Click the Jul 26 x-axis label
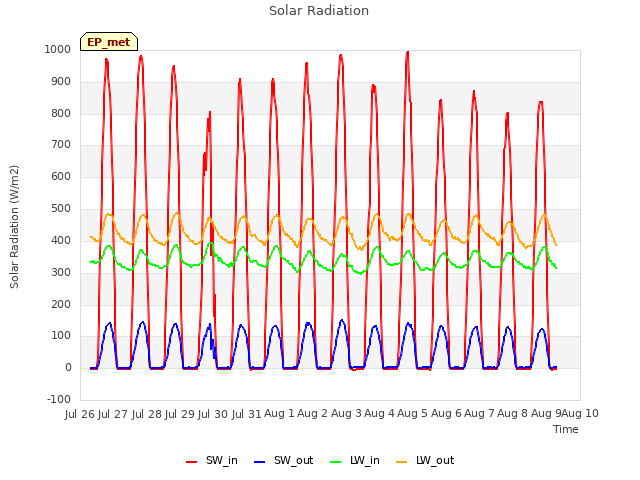 [80, 414]
